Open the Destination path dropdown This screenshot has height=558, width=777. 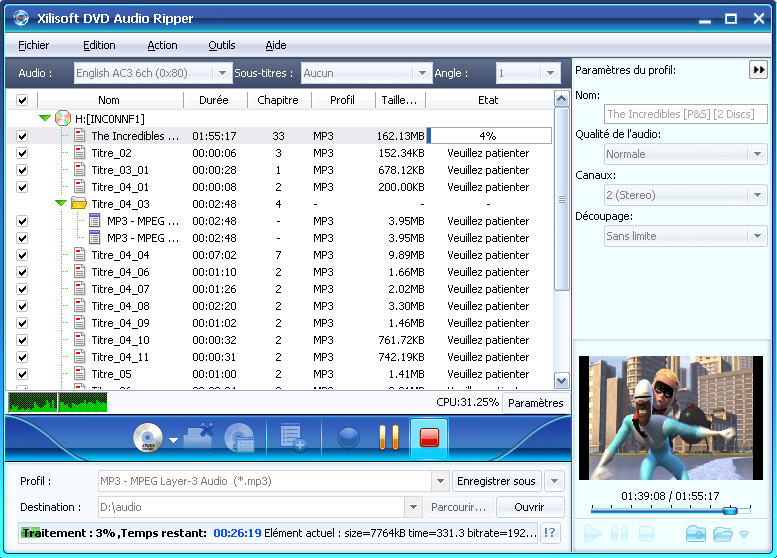coord(413,507)
